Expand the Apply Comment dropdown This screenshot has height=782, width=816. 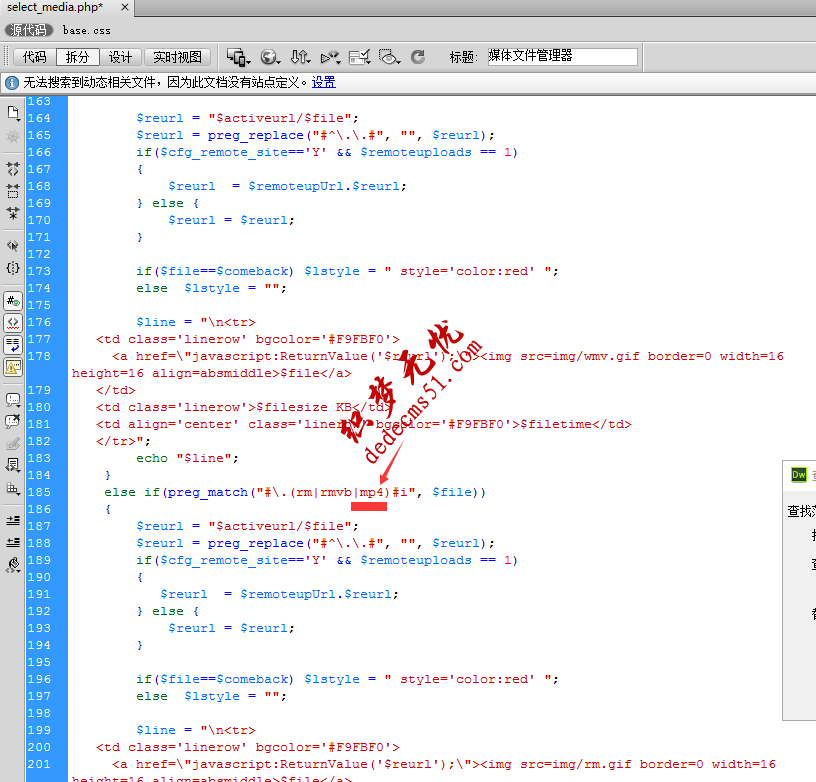[x=13, y=398]
